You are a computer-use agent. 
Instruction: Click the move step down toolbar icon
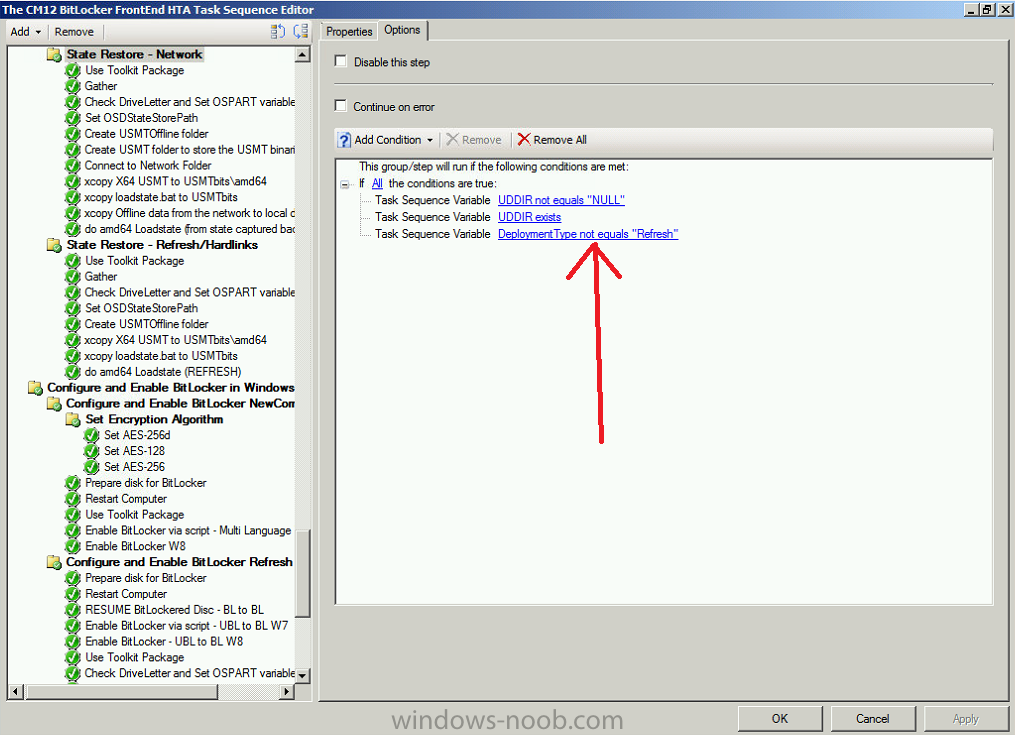[301, 31]
